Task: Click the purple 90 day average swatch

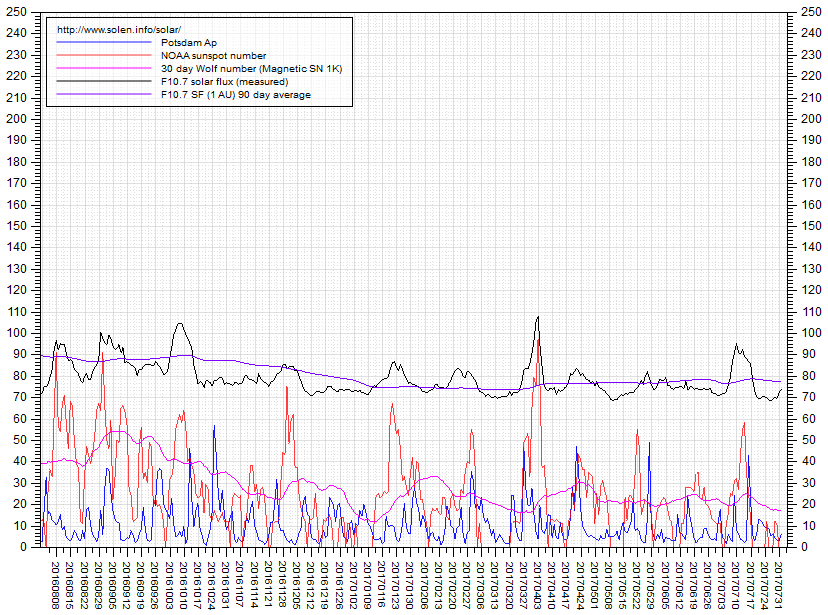Action: pos(105,95)
